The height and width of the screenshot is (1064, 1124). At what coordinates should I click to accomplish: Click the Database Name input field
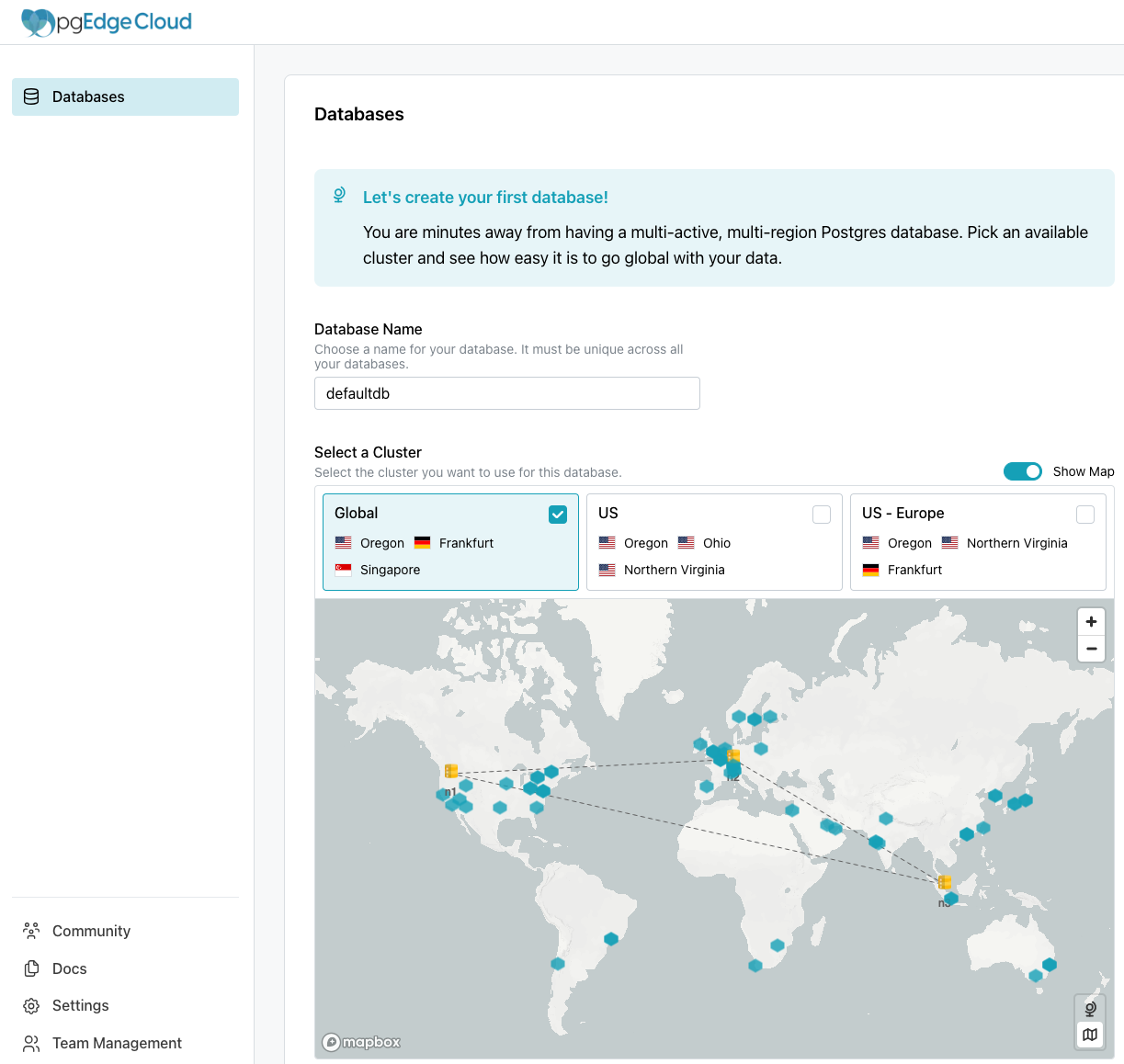pyautogui.click(x=506, y=393)
